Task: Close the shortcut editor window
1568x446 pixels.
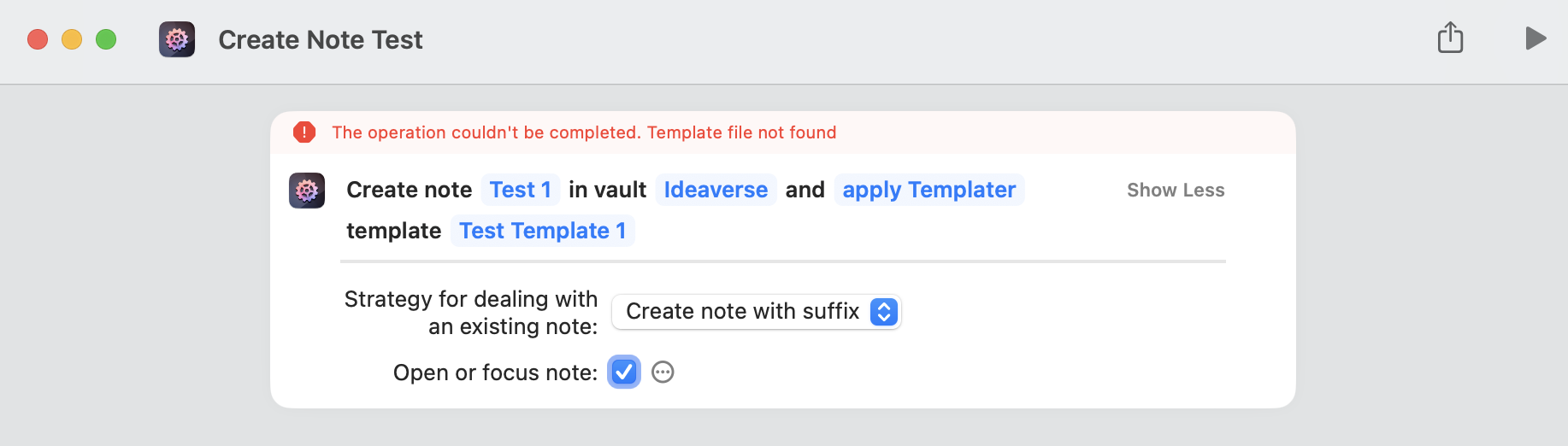Action: [x=38, y=39]
